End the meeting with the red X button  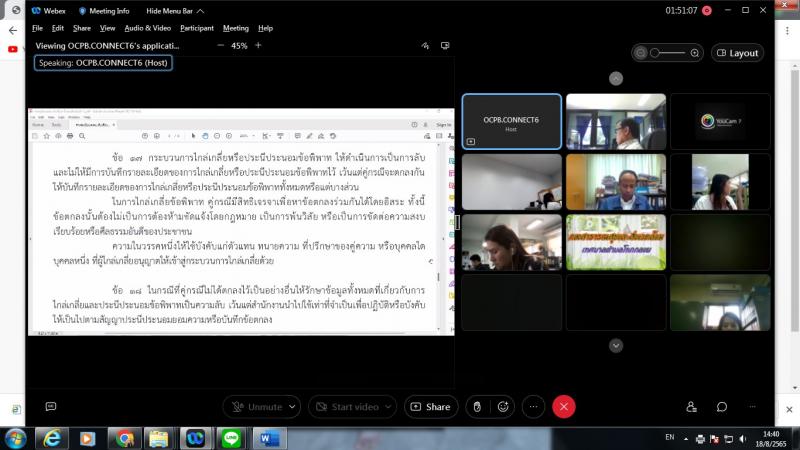pyautogui.click(x=564, y=407)
